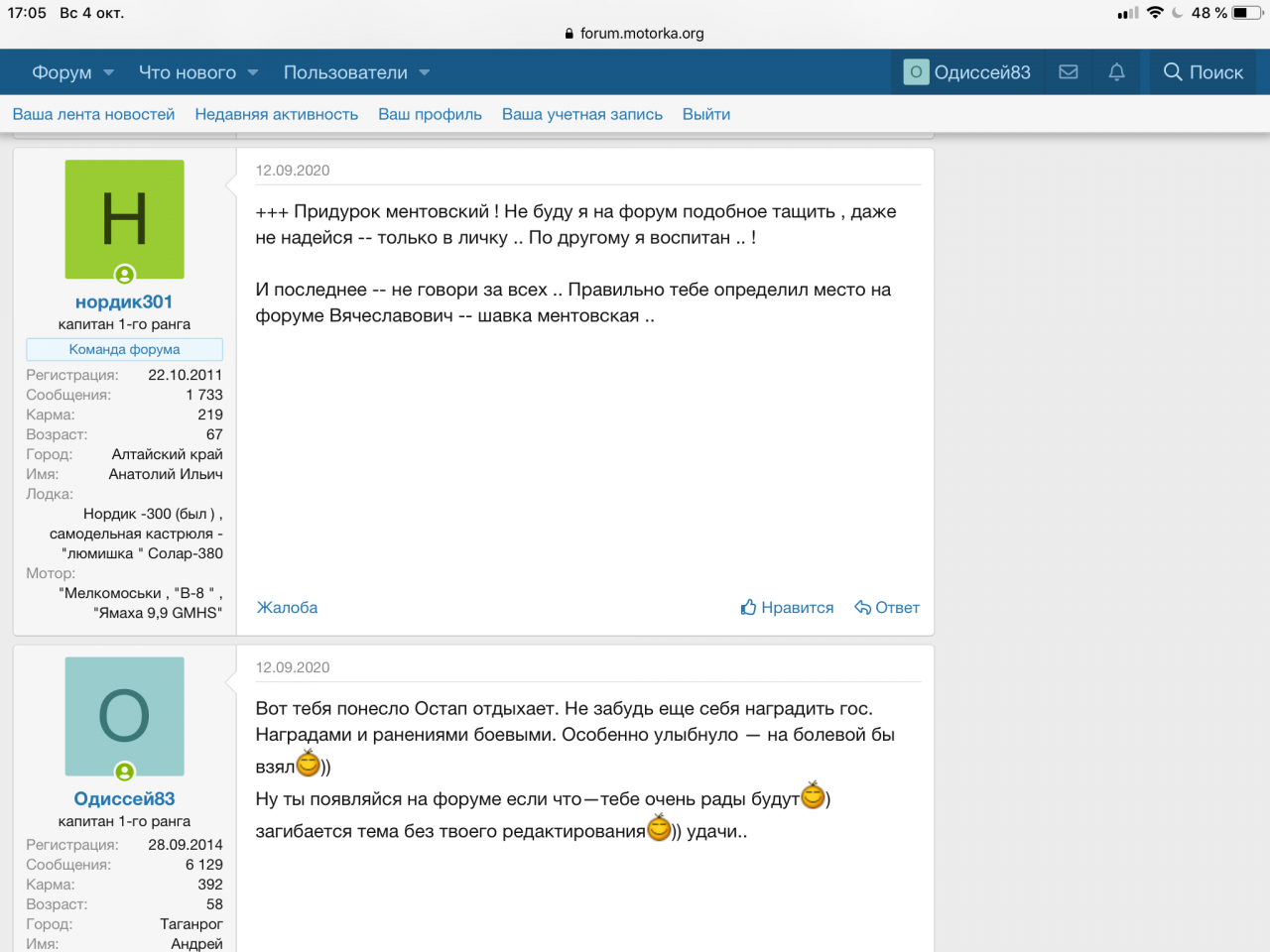Viewport: 1270px width, 952px height.
Task: Click the Поиск search magnifier
Action: tap(1173, 72)
